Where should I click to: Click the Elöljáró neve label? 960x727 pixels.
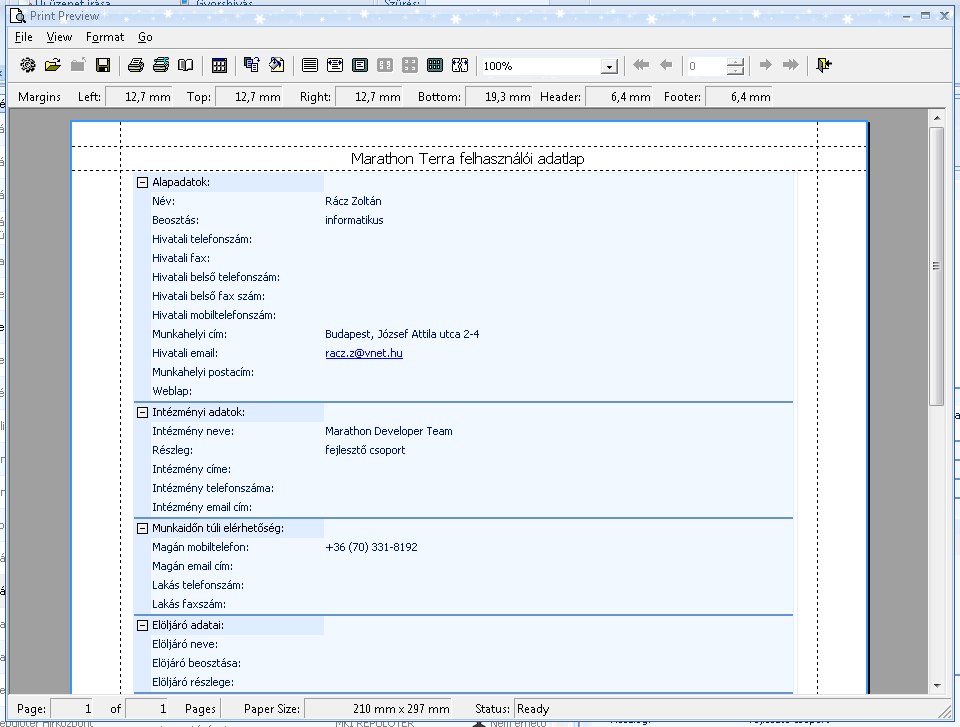185,644
